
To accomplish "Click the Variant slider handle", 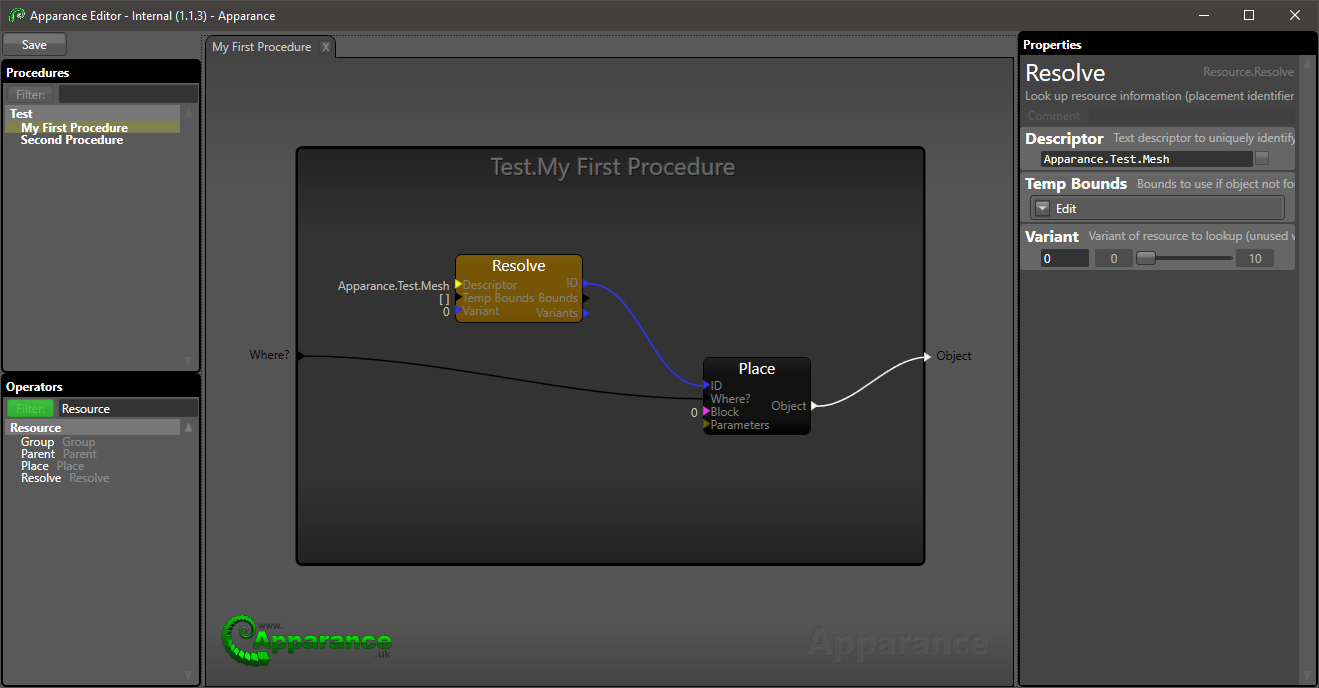I will 1146,258.
